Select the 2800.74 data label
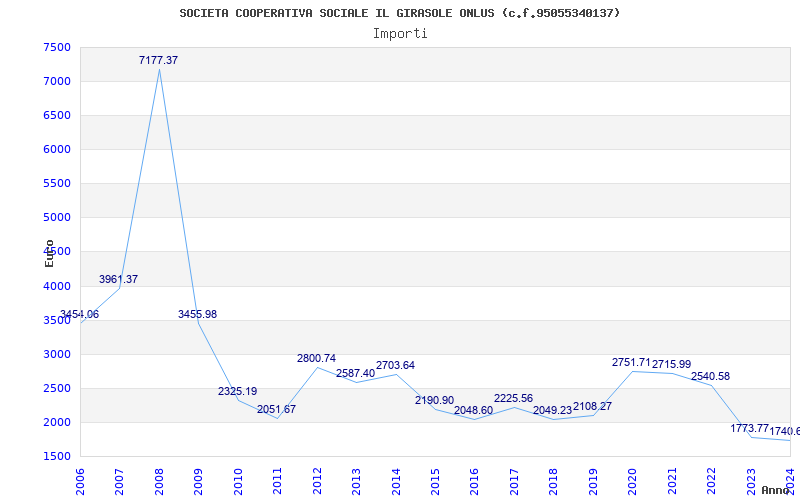Viewport: 800px width, 500px height. click(x=316, y=358)
